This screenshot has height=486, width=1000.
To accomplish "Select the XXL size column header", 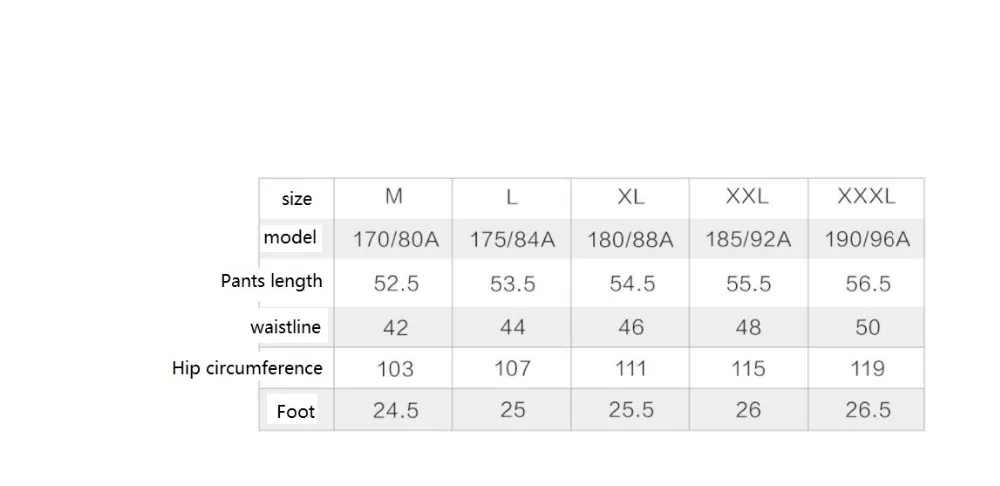I will 747,196.
